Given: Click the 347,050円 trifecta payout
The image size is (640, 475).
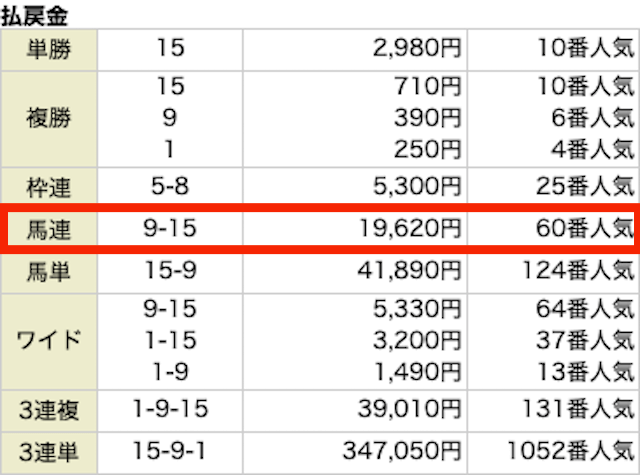Looking at the screenshot, I should coord(402,451).
